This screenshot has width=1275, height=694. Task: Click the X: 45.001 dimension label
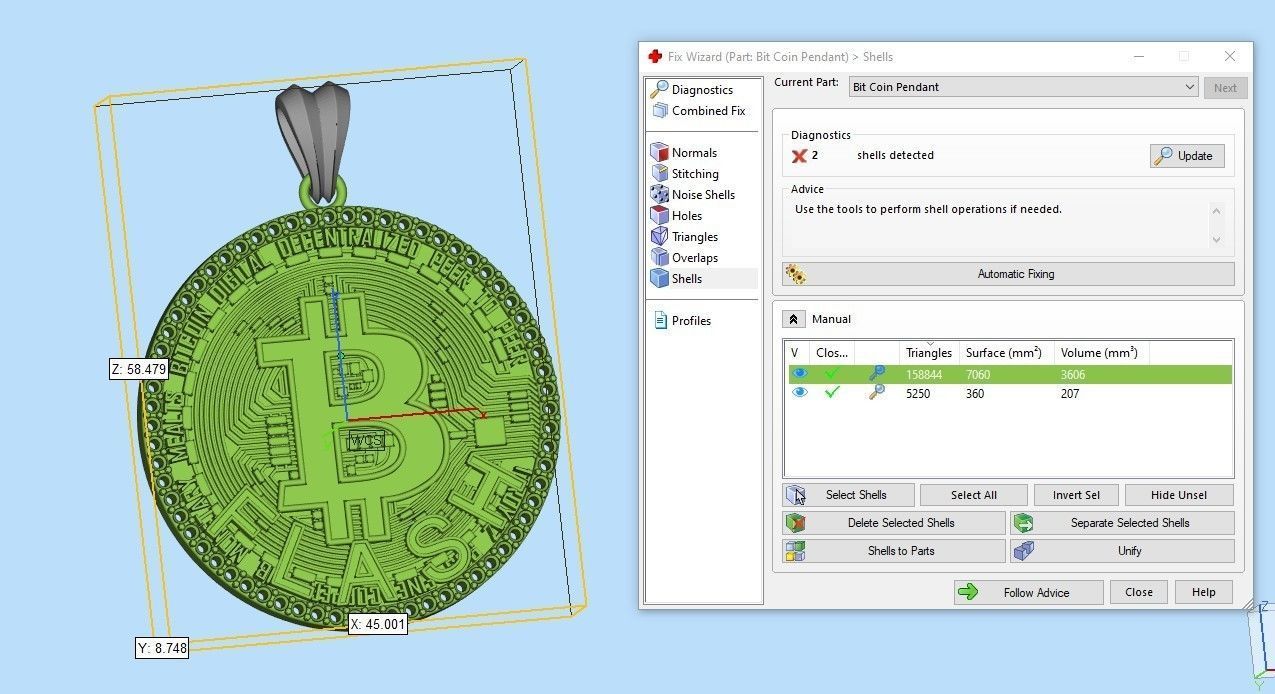pyautogui.click(x=378, y=624)
